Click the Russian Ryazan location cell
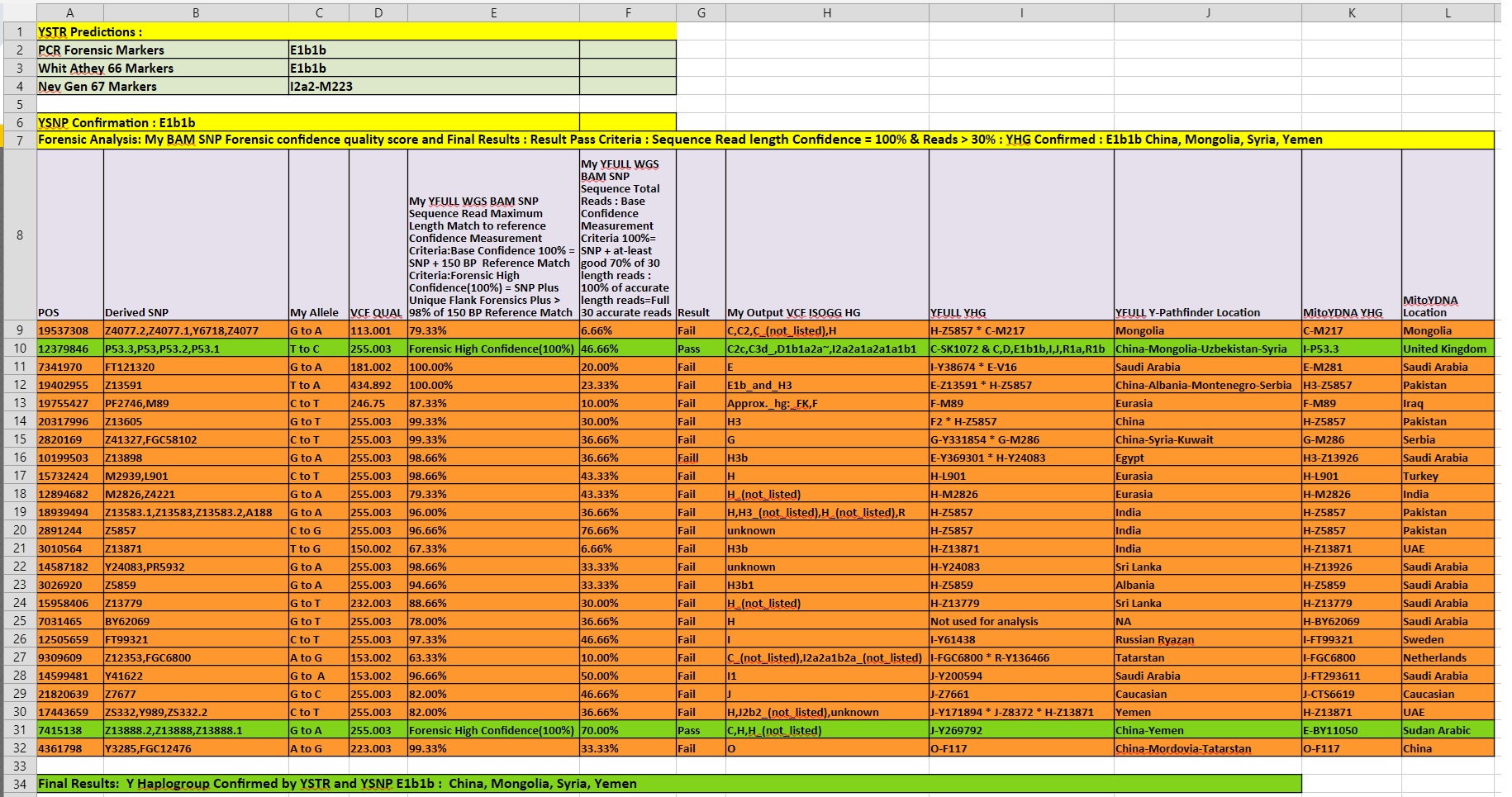The width and height of the screenshot is (1512, 797). point(1208,639)
